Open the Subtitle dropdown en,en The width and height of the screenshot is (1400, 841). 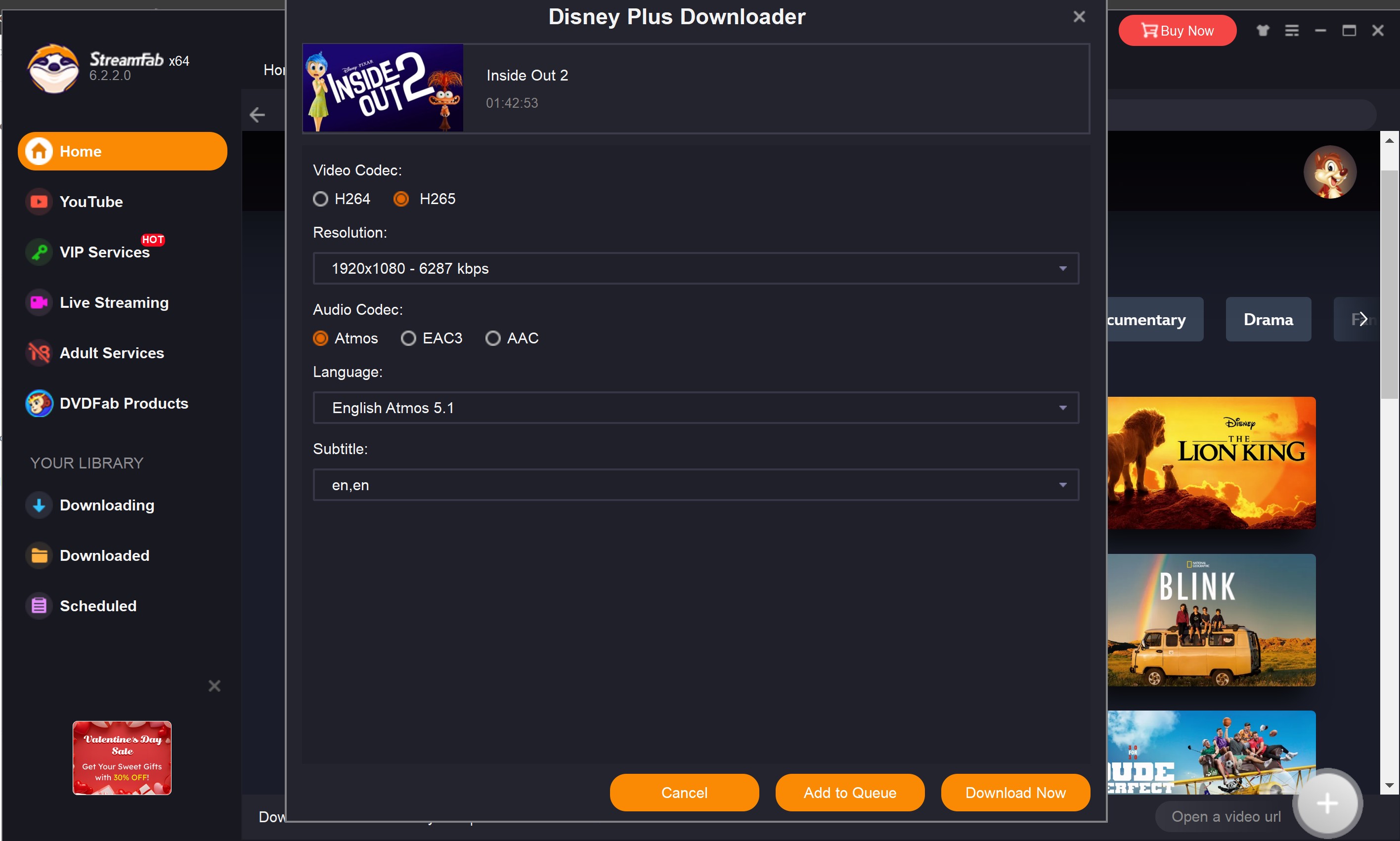[x=696, y=485]
